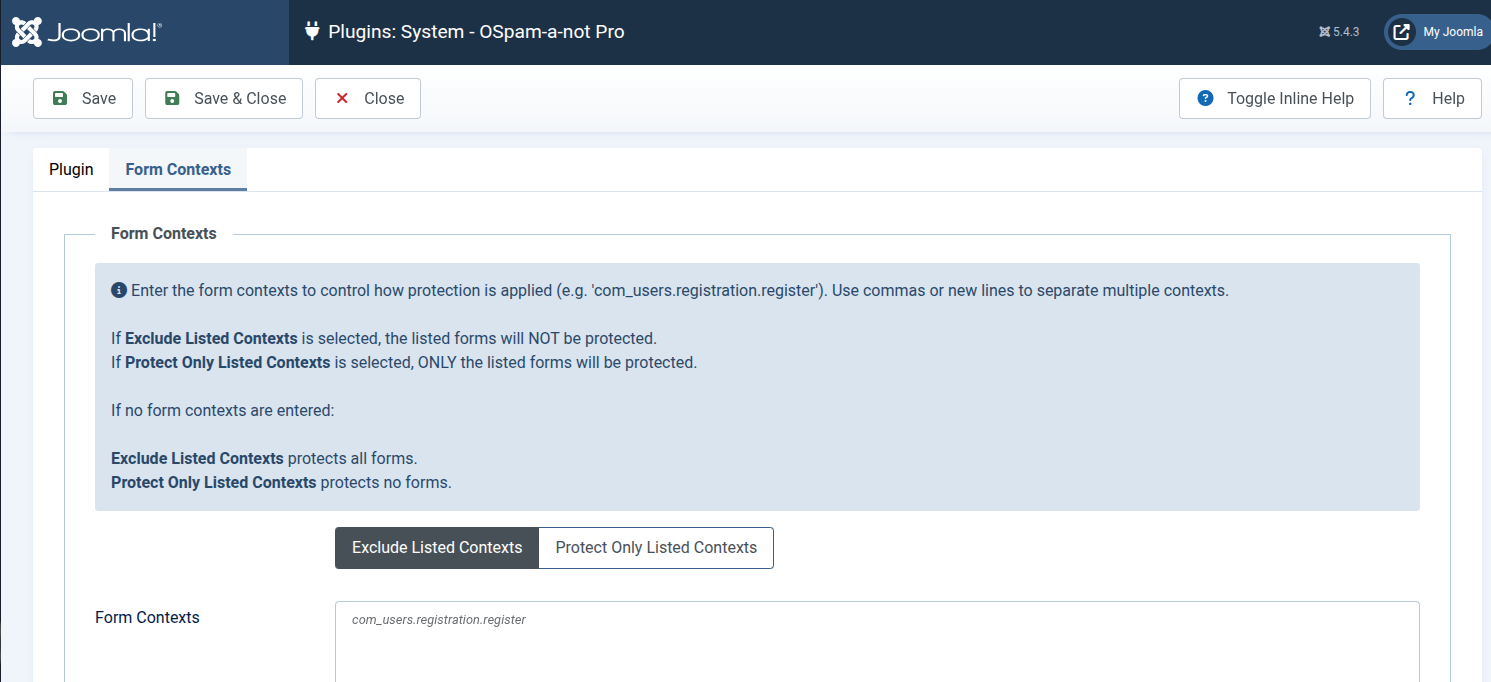Click bold 'Exclude Listed Contexts' protects all forms
The width and height of the screenshot is (1491, 682).
tap(198, 458)
